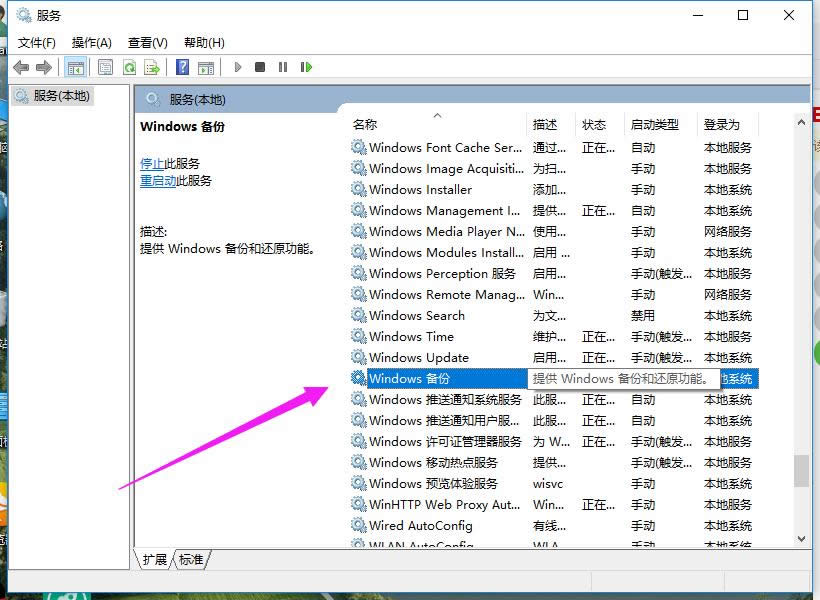Screen dimensions: 820x600
Task: Open the 文件(F) menu
Action: pyautogui.click(x=37, y=42)
